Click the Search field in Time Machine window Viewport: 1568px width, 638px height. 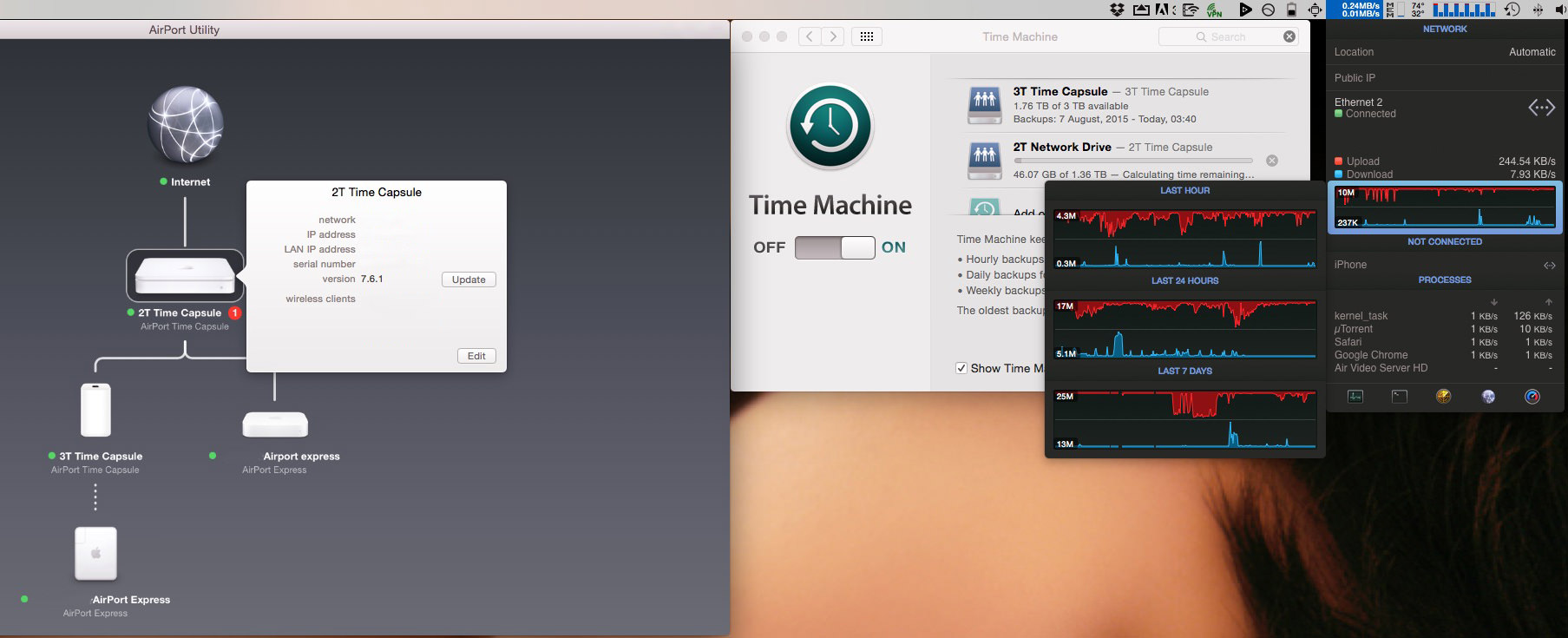[1228, 36]
